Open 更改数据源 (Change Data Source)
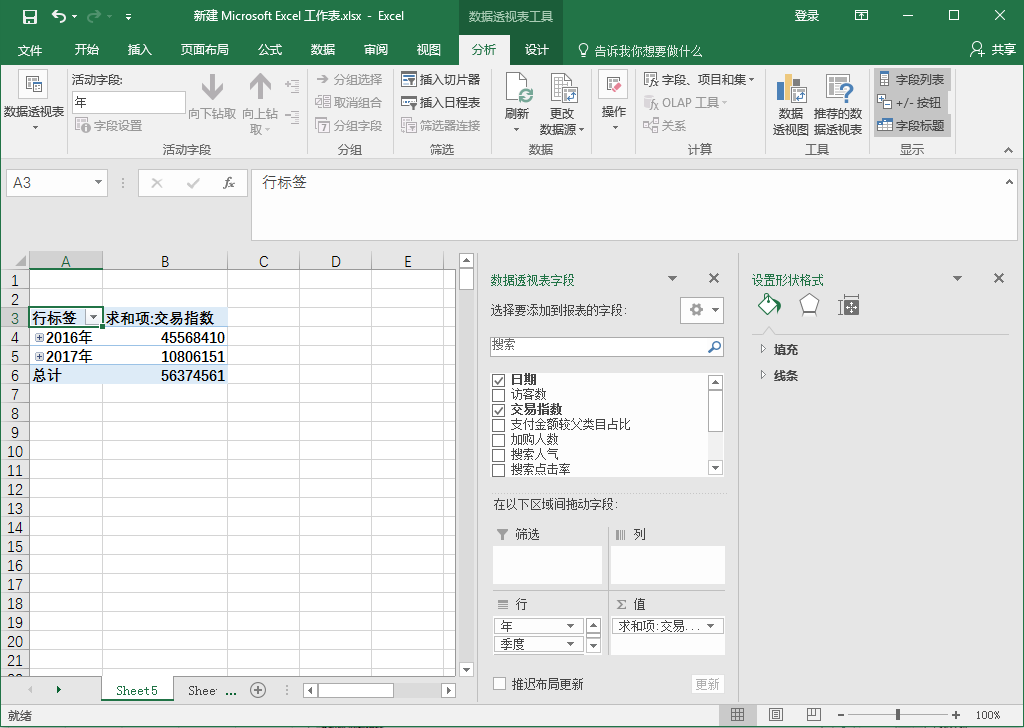Screen dimensions: 1024x728 tap(563, 92)
